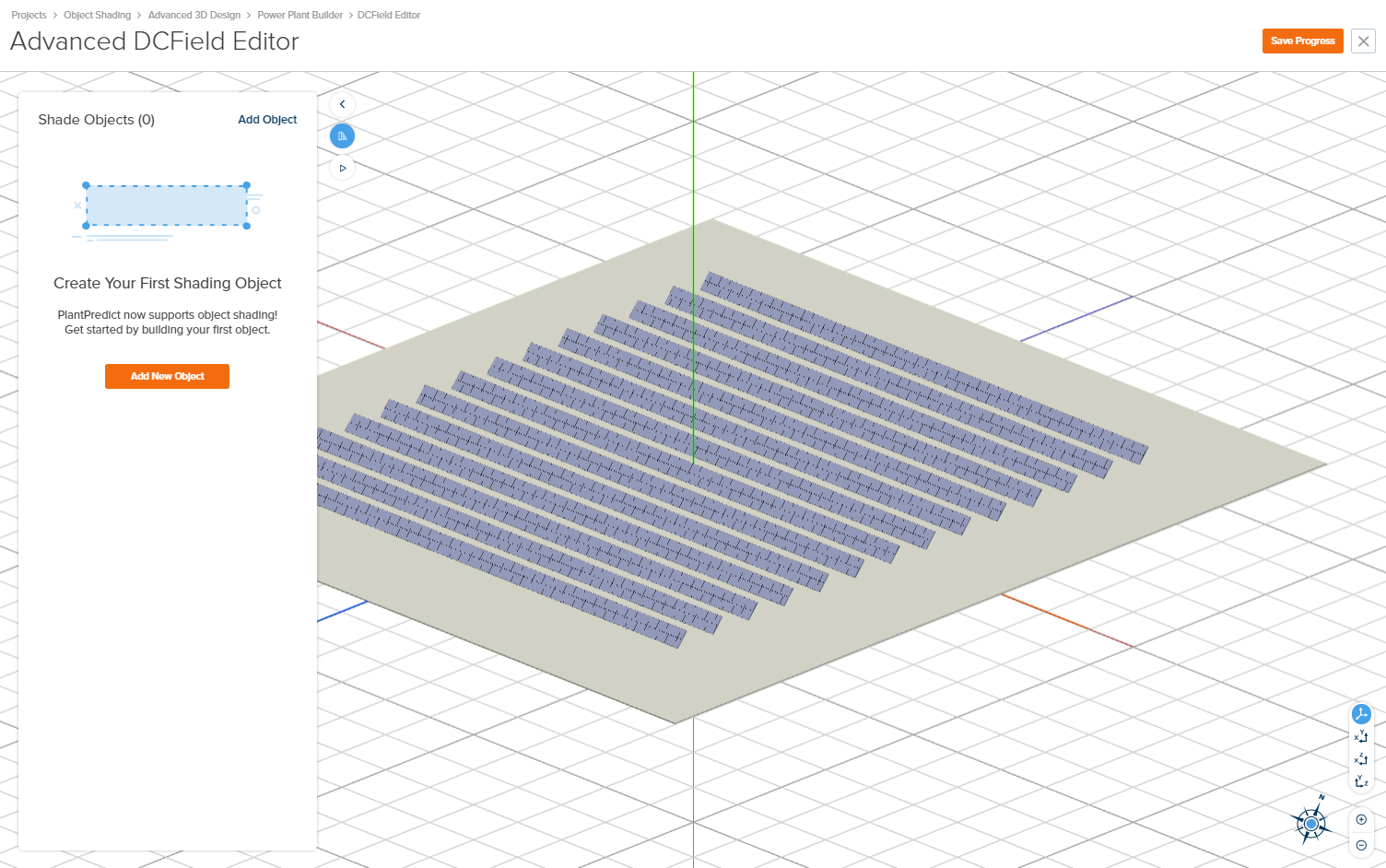Open Advanced 3D Design breadcrumb

click(194, 15)
